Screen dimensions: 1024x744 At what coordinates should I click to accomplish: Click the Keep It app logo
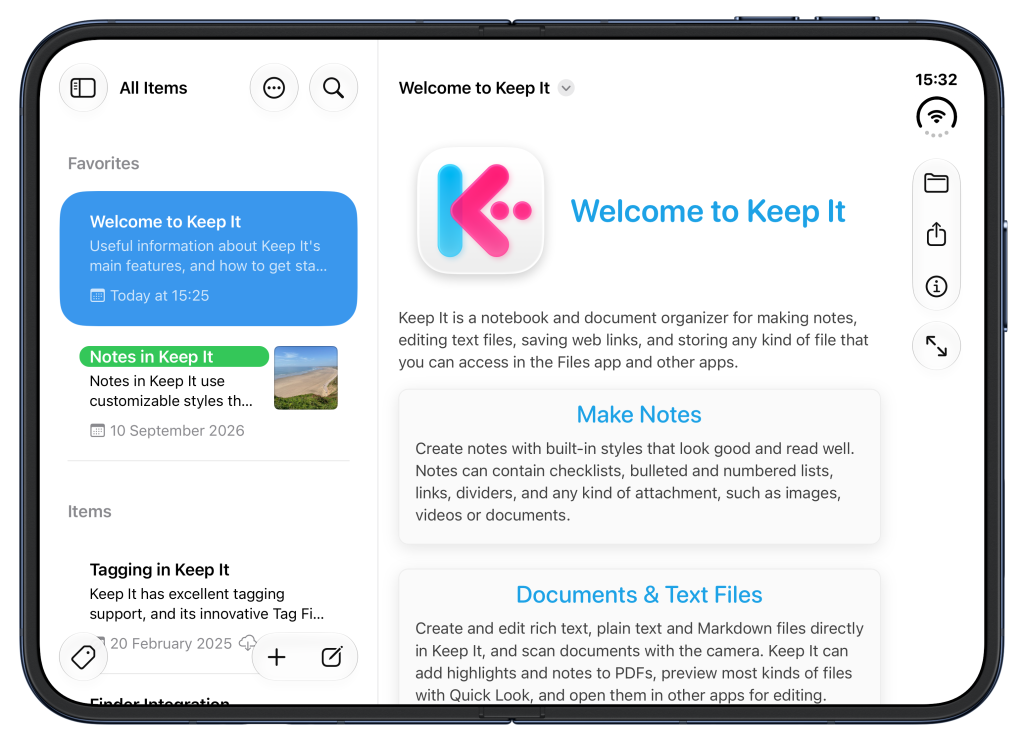pyautogui.click(x=481, y=210)
